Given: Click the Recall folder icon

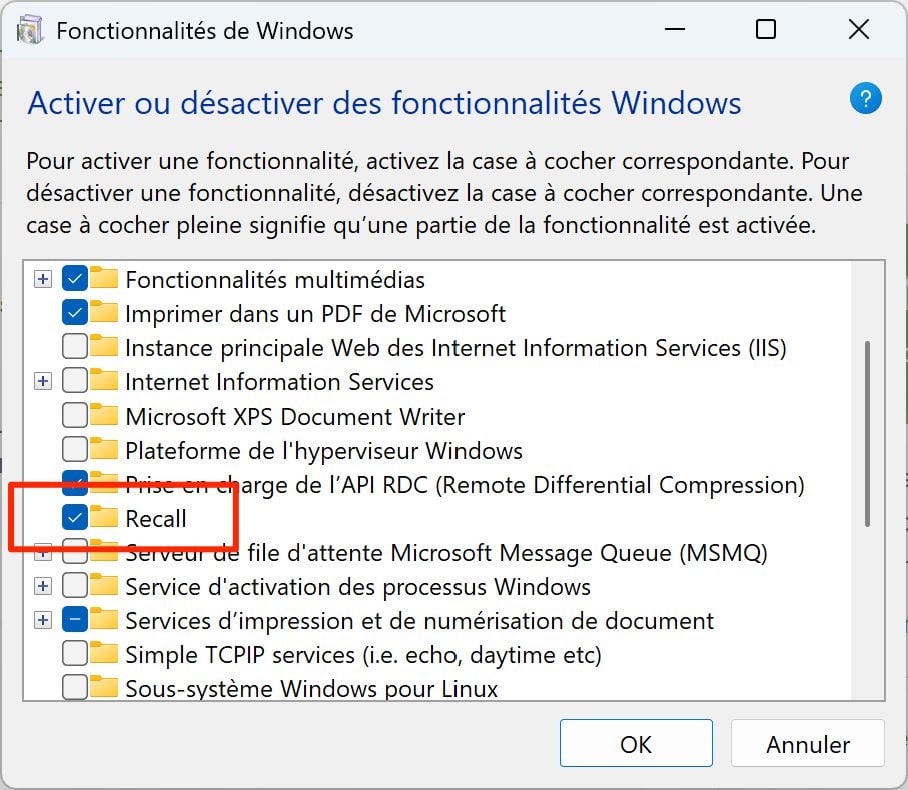Looking at the screenshot, I should coord(104,517).
